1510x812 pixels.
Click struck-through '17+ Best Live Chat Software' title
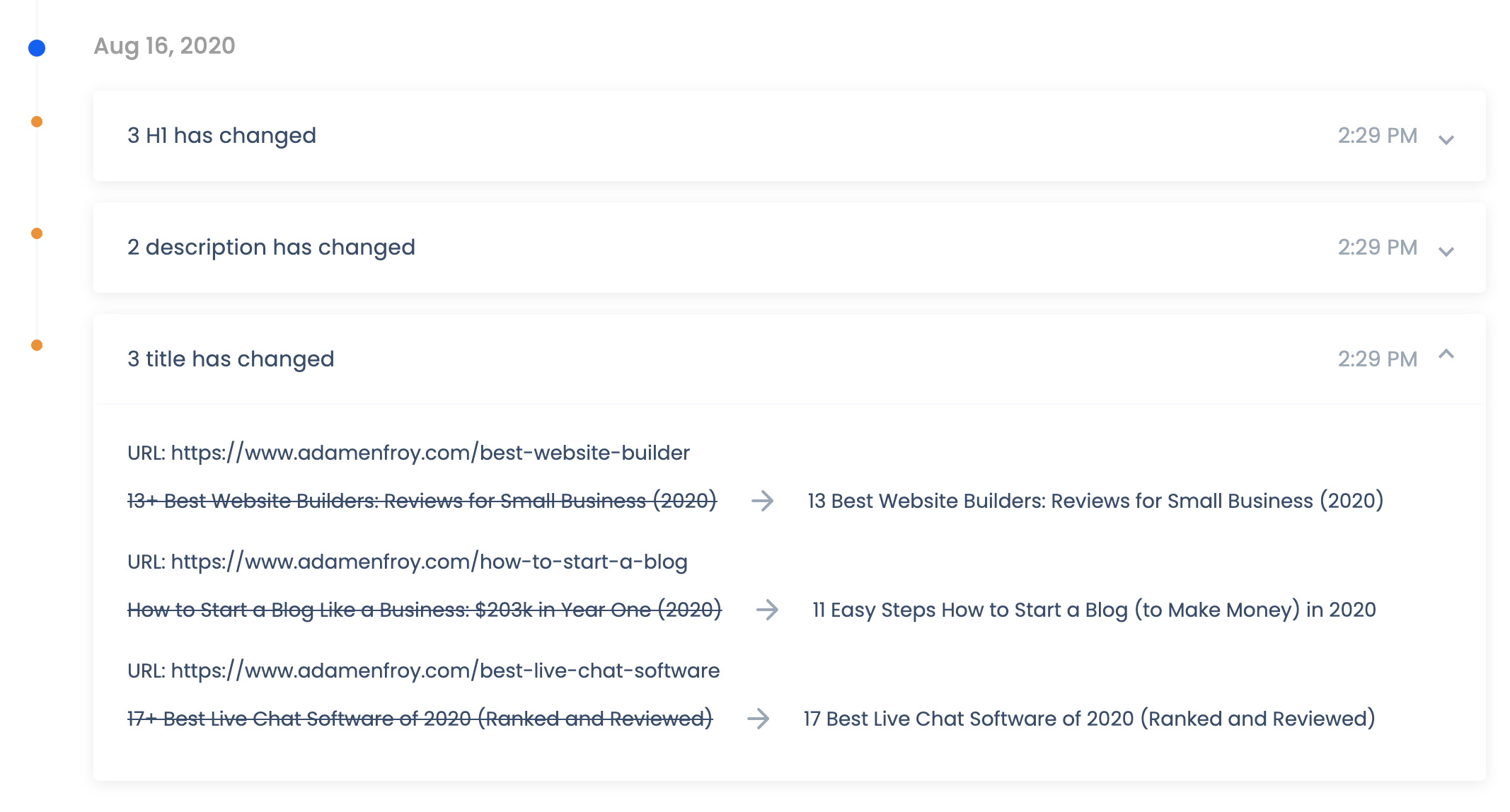click(420, 719)
